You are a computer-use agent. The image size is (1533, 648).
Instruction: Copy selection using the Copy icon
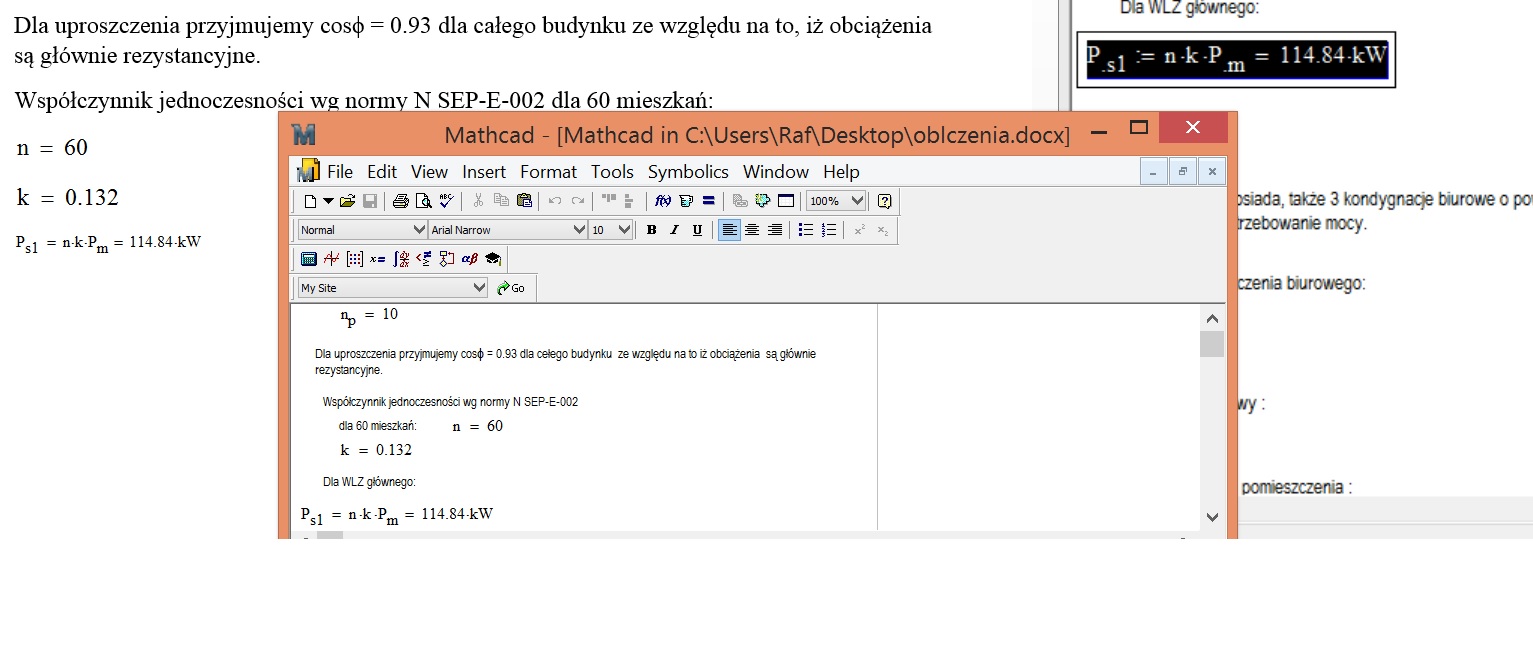(x=501, y=201)
